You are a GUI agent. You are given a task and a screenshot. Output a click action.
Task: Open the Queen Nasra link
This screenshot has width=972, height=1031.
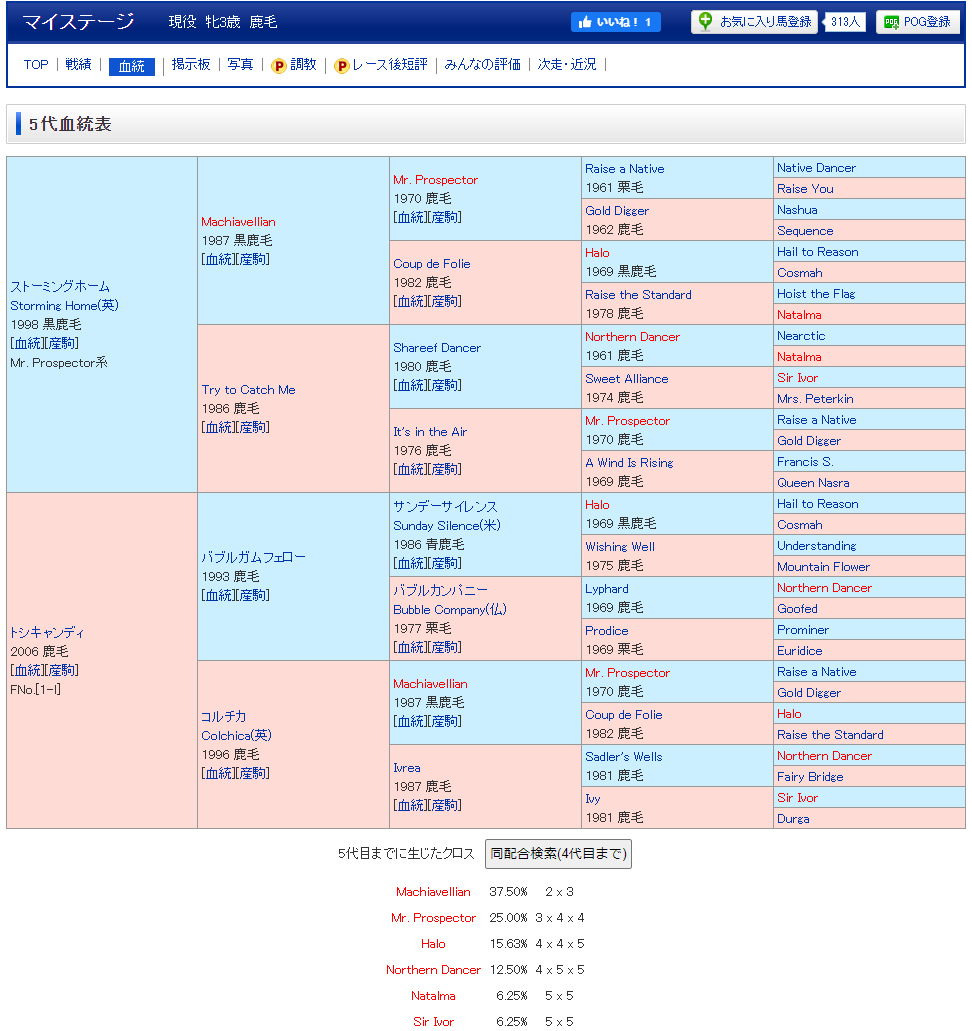pos(813,483)
